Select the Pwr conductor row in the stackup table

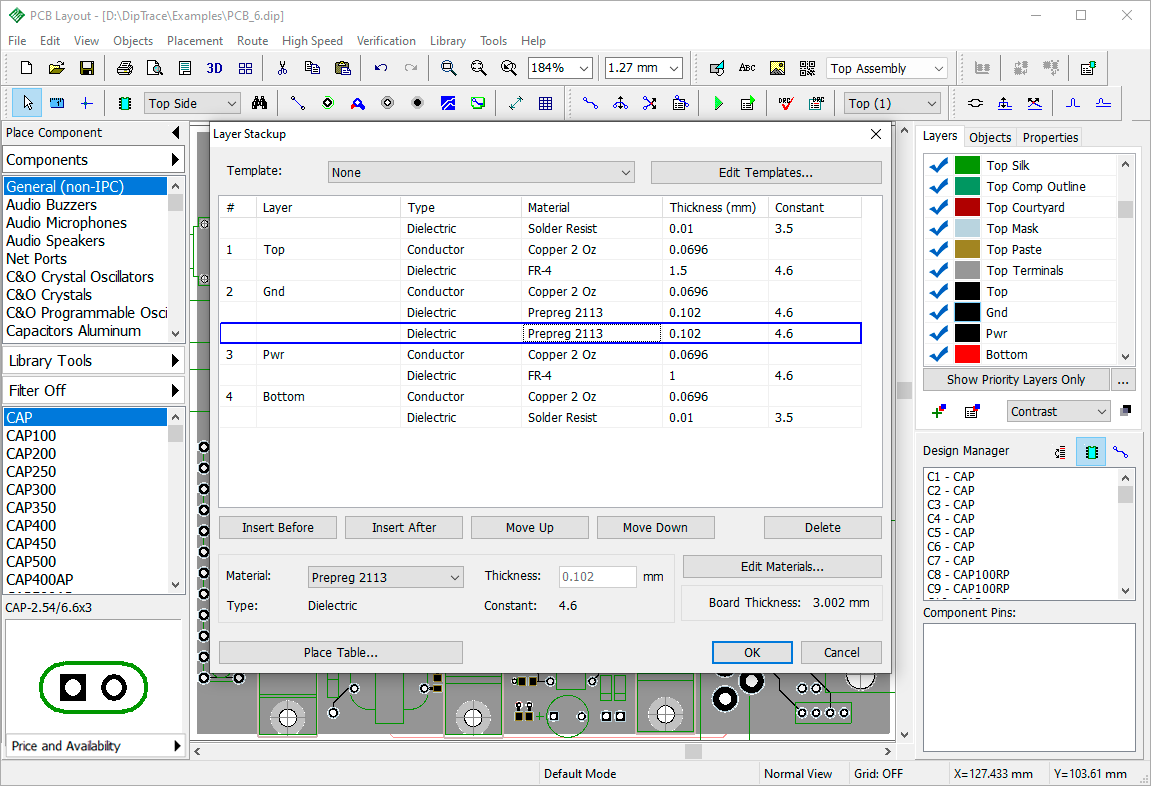click(540, 354)
